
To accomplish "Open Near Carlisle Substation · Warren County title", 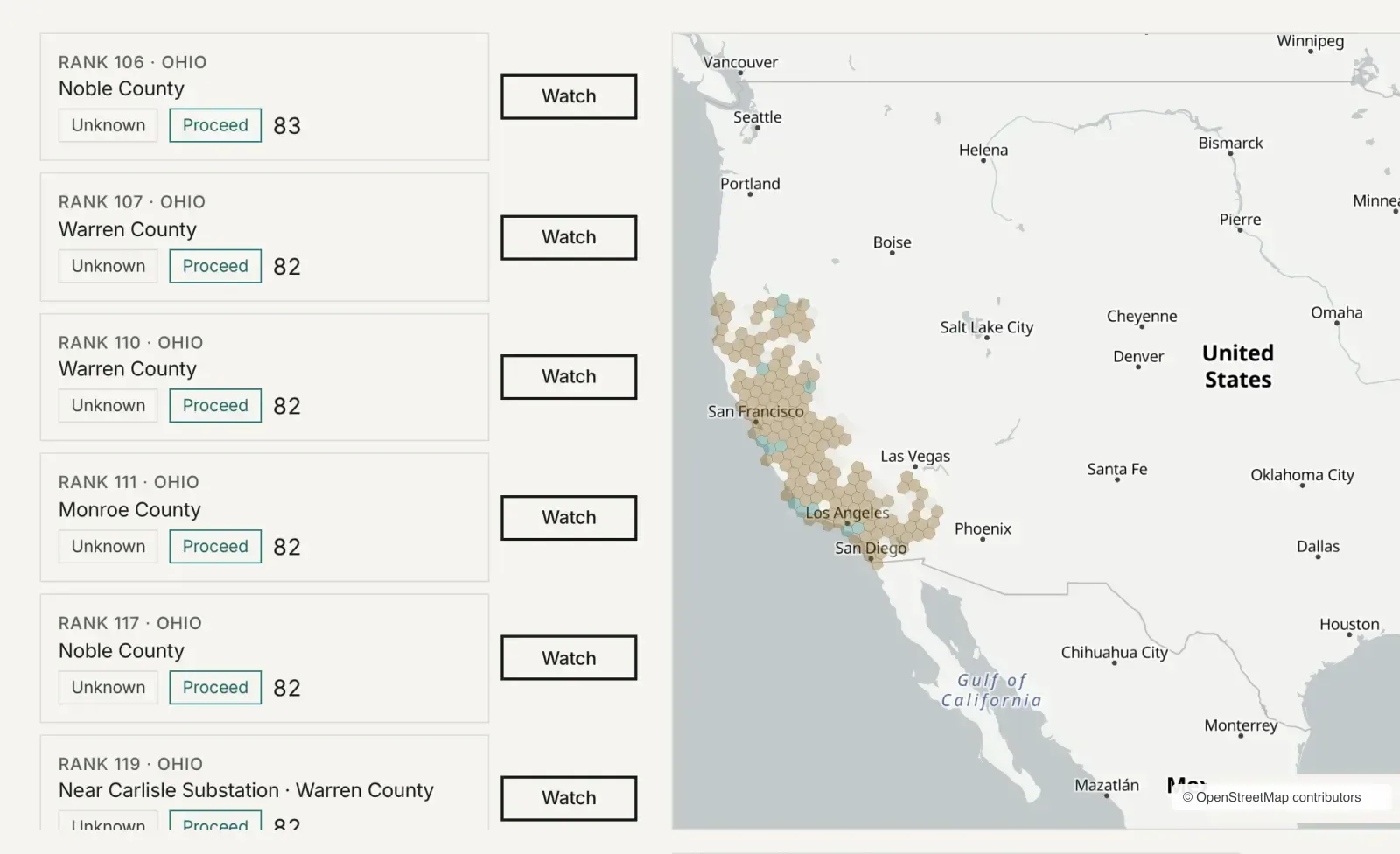I will click(246, 790).
